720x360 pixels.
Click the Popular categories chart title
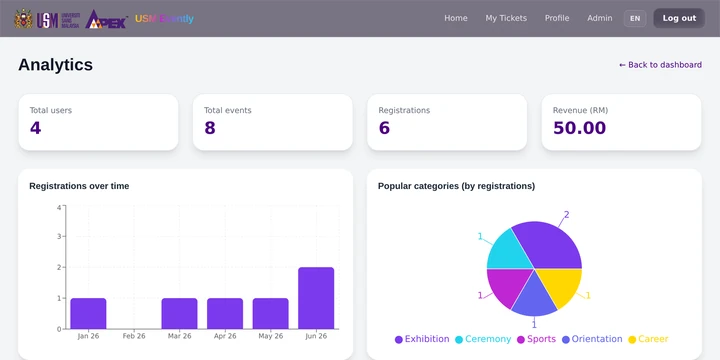(x=456, y=186)
